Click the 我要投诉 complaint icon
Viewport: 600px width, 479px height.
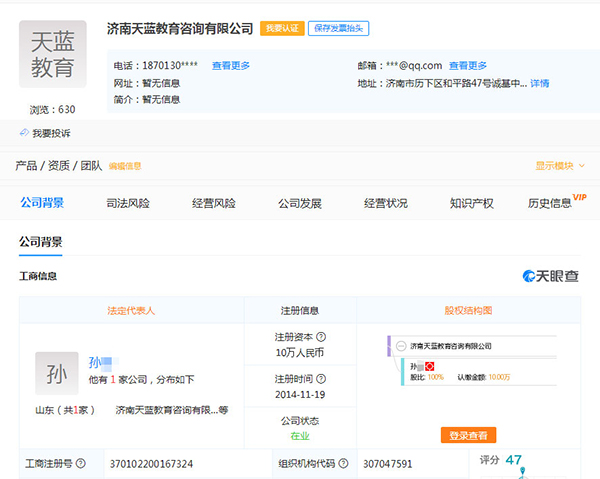click(24, 133)
